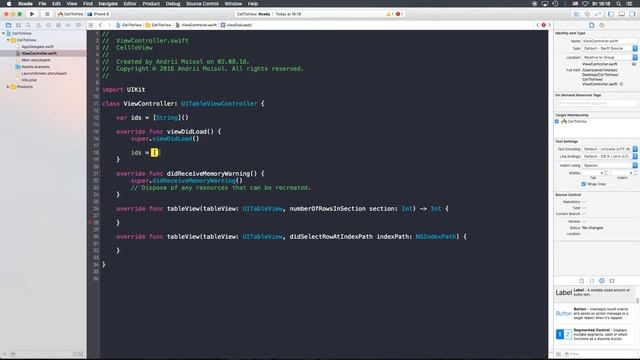The height and width of the screenshot is (360, 640).
Task: Select Info.plist in navigator
Action: click(29, 80)
